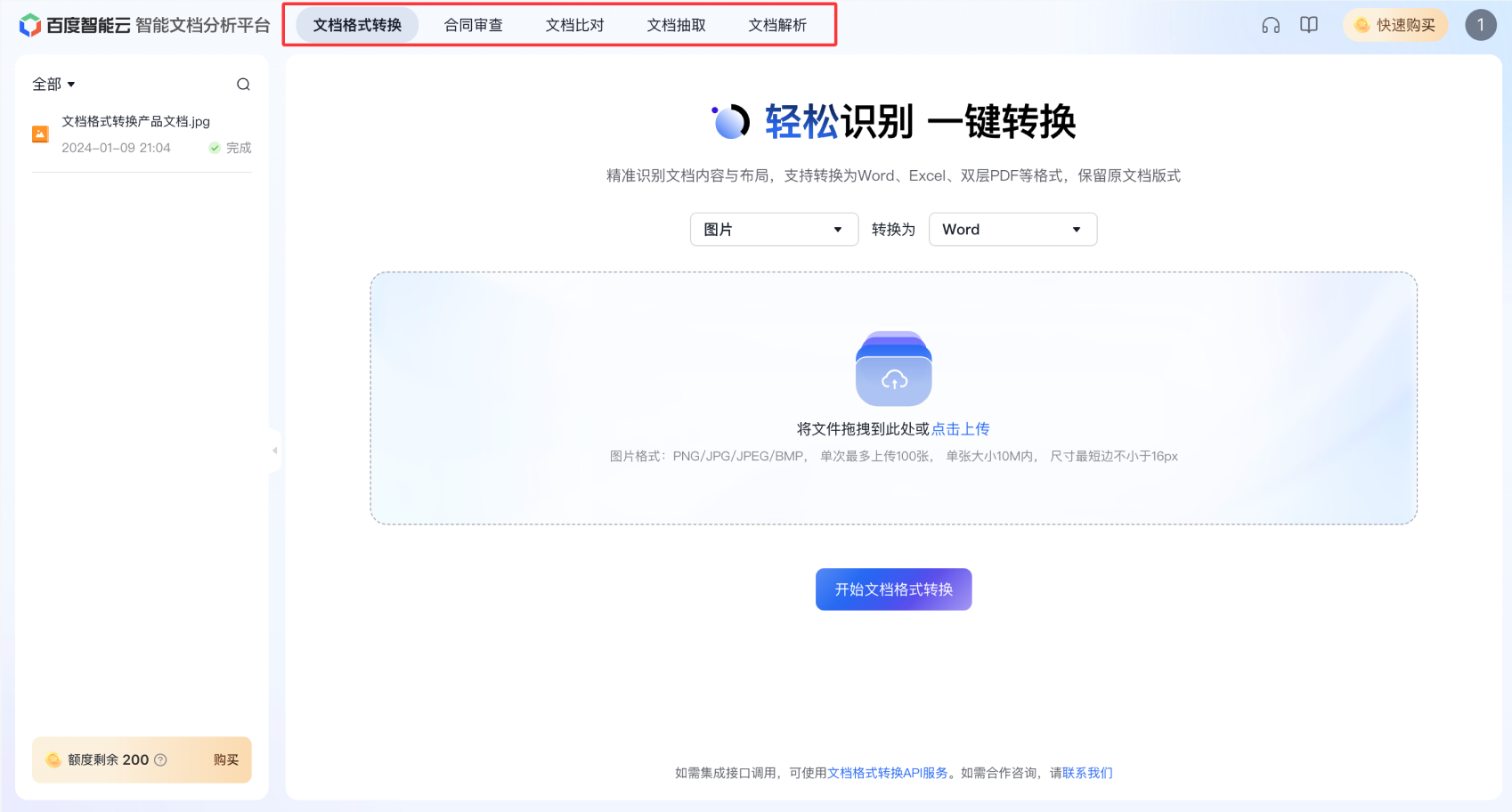The width and height of the screenshot is (1512, 812).
Task: Click the 完成 status label
Action: (239, 148)
